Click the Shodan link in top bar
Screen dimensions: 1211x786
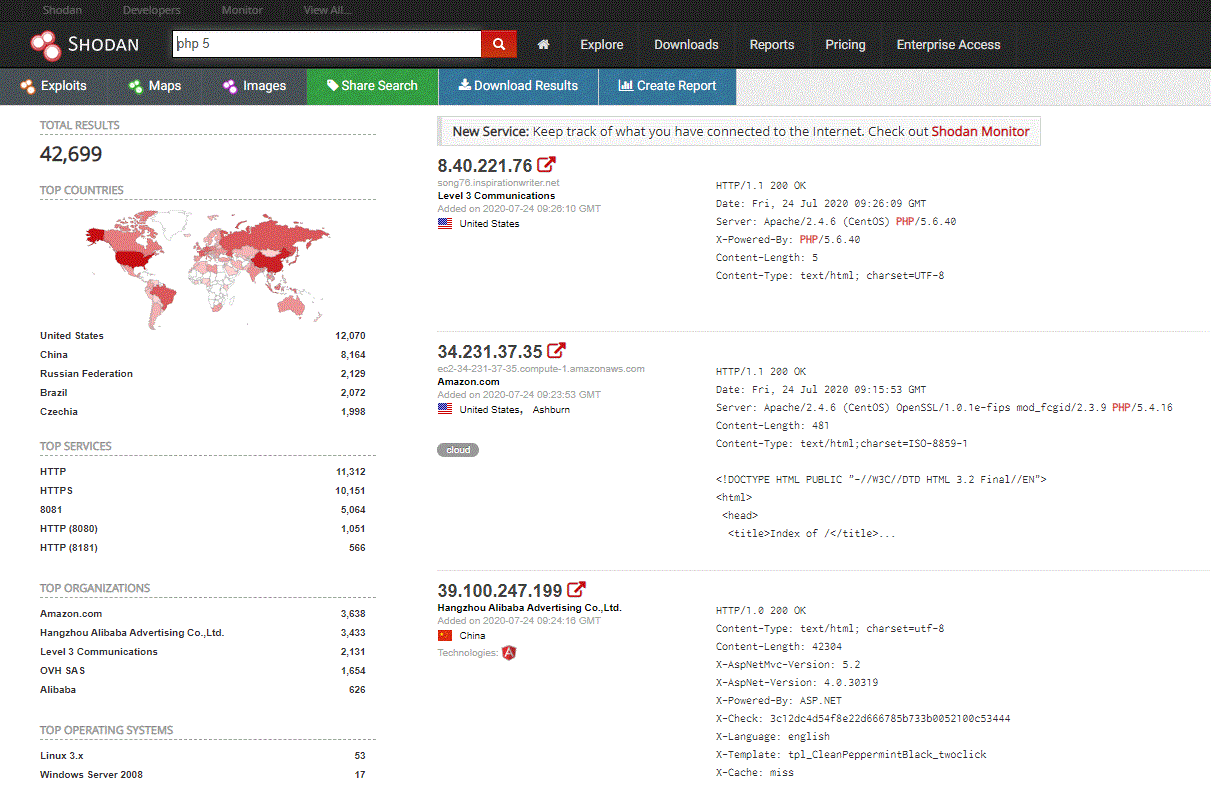[62, 10]
